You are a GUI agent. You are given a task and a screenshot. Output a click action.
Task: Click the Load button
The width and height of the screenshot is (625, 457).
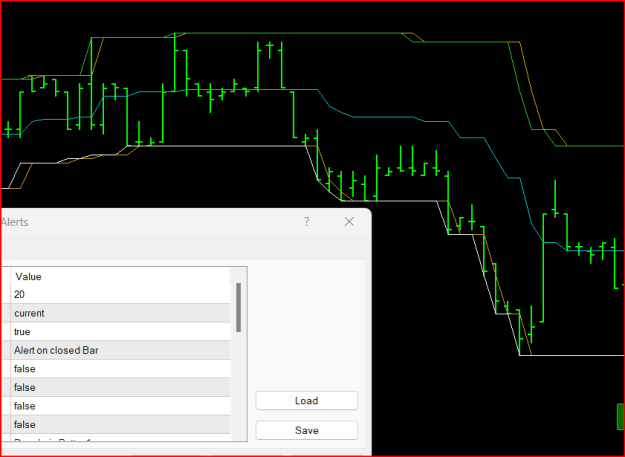point(307,400)
